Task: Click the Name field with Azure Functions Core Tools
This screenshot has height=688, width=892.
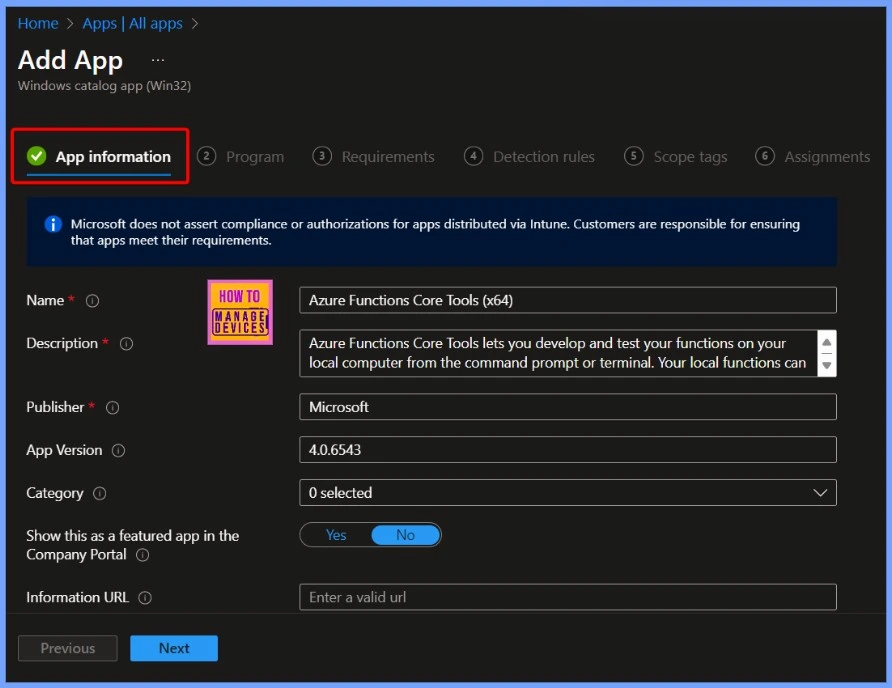Action: tap(568, 300)
